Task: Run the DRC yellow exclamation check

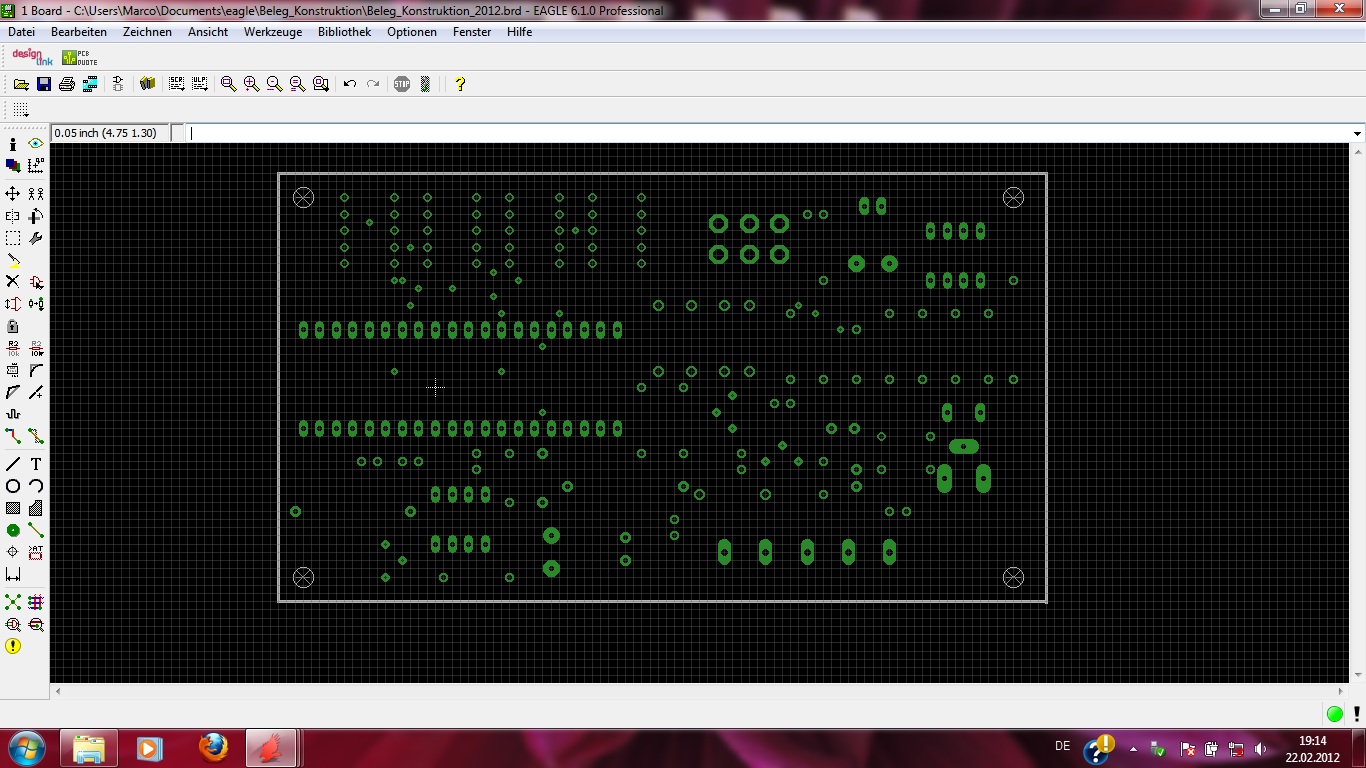Action: pyautogui.click(x=13, y=646)
